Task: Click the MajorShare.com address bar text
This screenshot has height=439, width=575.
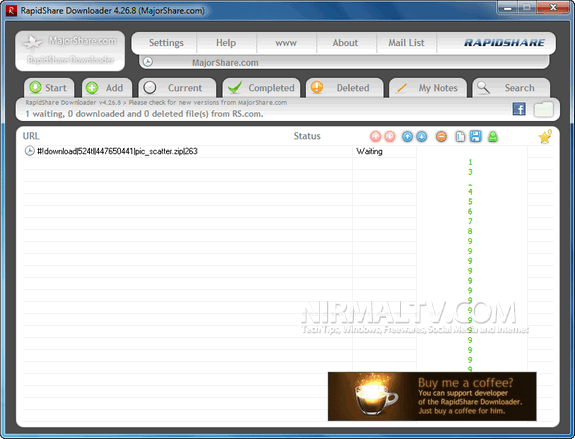Action: tap(225, 63)
